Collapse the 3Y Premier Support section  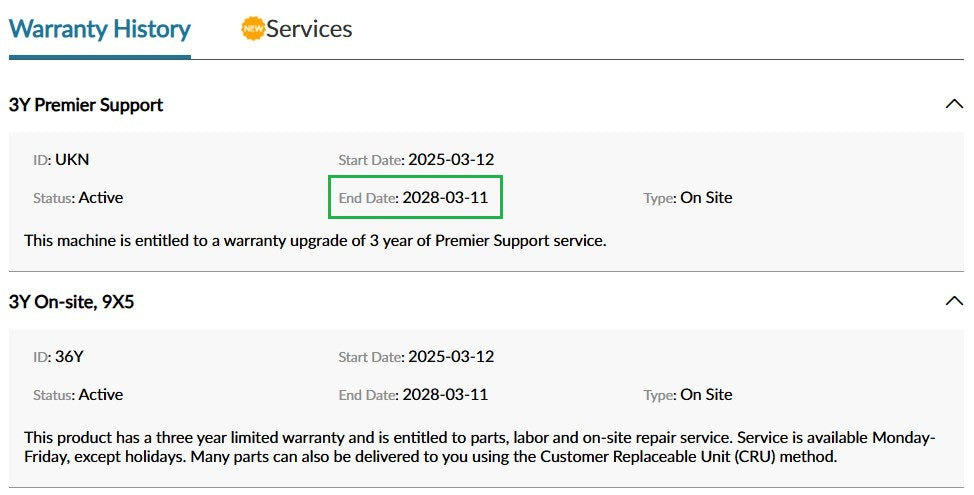(954, 104)
